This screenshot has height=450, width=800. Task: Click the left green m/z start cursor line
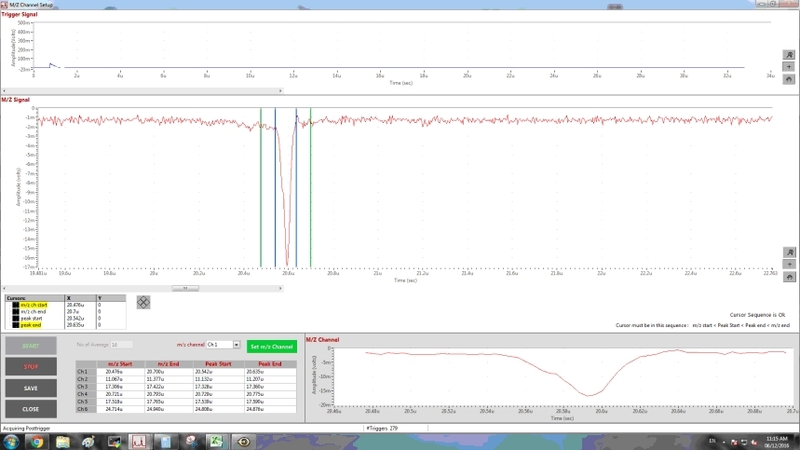click(x=261, y=189)
